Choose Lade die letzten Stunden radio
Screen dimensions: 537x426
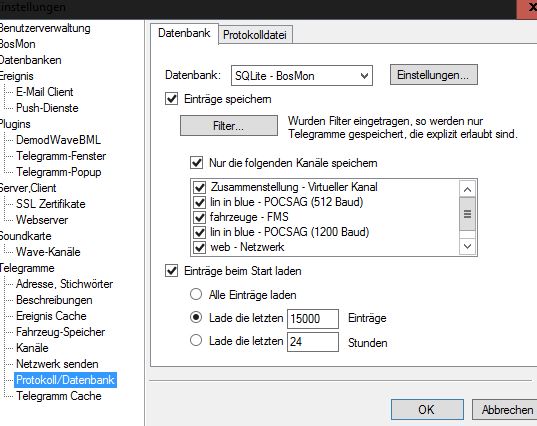click(x=196, y=340)
